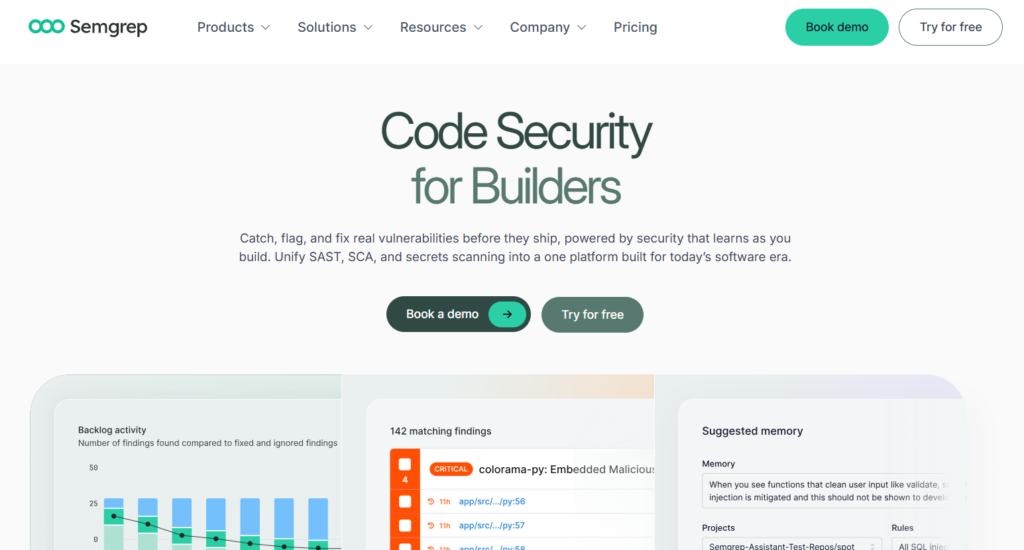
Task: Click the arrow icon in Book a demo
Action: coord(507,314)
